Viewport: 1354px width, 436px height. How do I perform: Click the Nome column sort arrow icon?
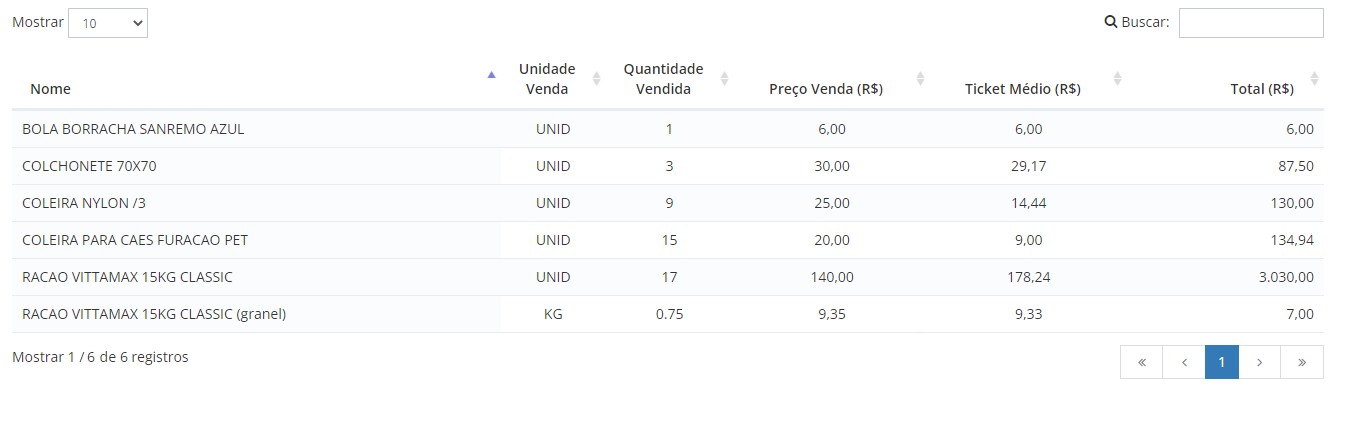click(491, 75)
